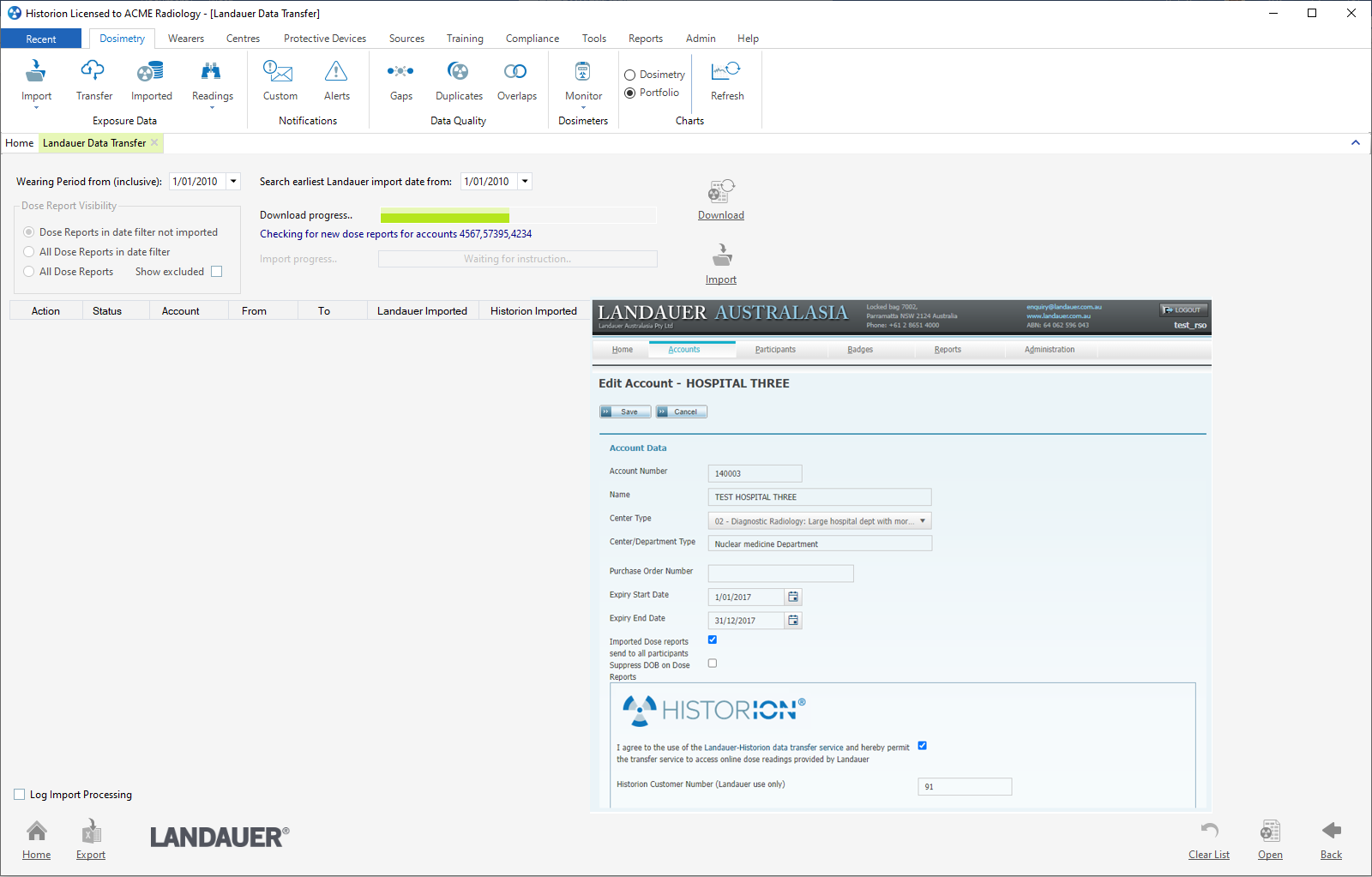Tick the Show excluded checkbox
Viewport: 1372px width, 877px height.
tap(216, 272)
